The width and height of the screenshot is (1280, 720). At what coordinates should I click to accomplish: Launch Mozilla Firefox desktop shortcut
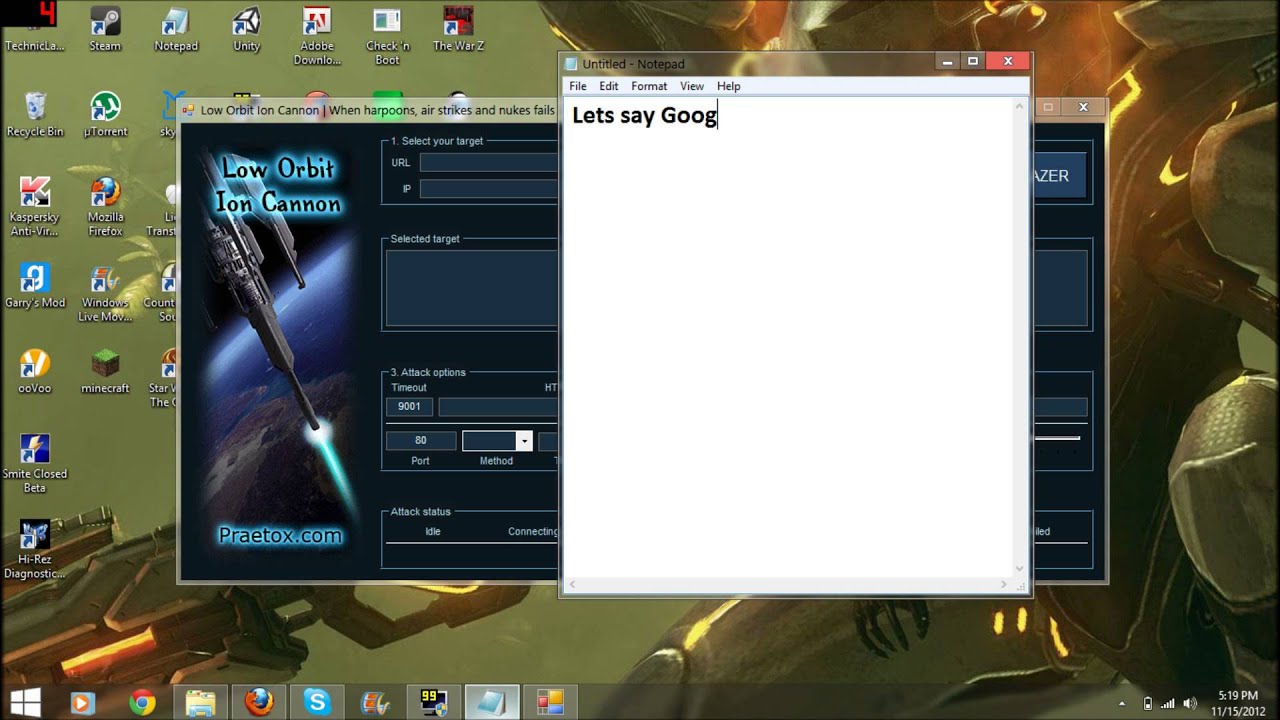click(105, 207)
